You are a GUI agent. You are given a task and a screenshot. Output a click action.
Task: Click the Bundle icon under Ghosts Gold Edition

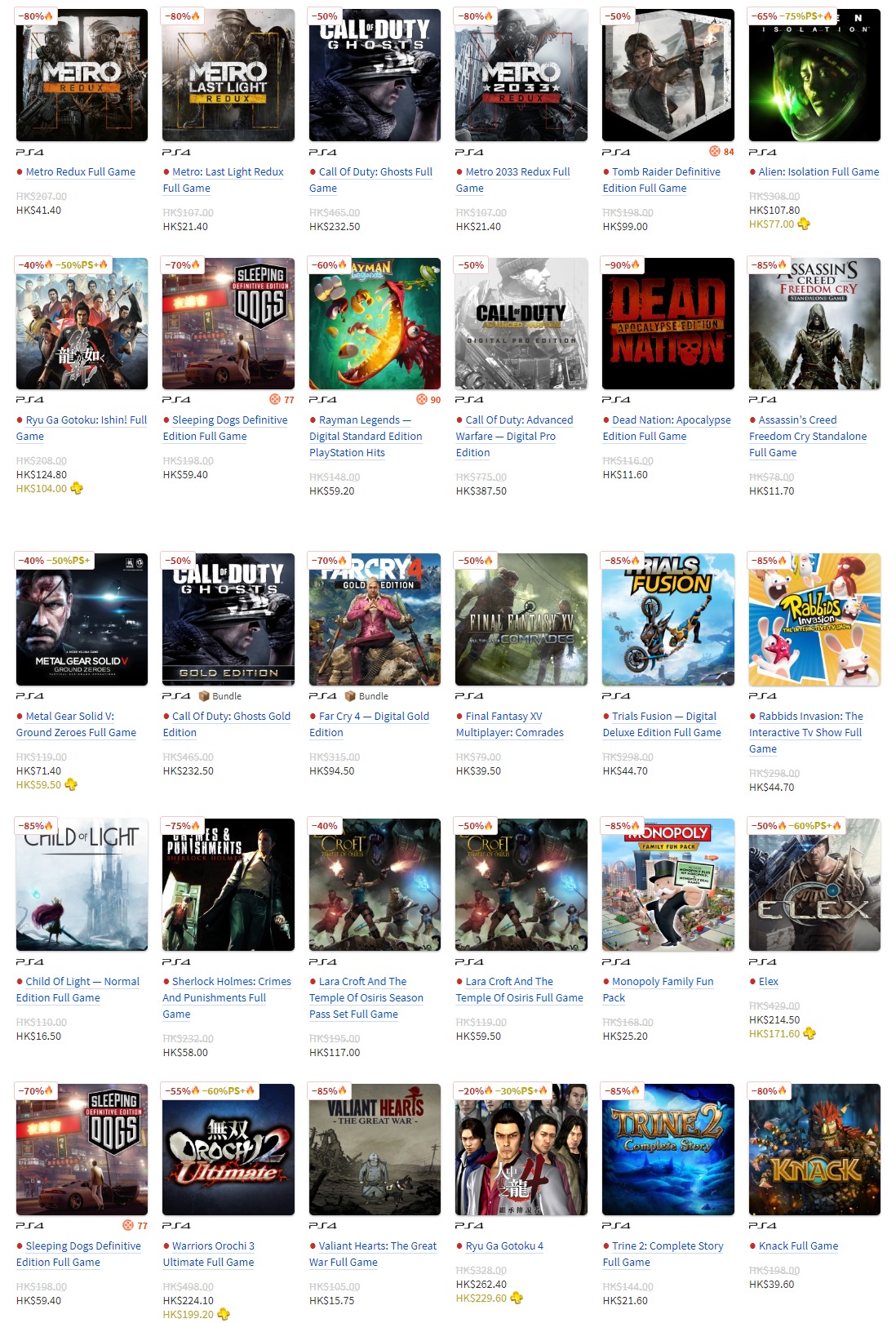click(x=204, y=696)
